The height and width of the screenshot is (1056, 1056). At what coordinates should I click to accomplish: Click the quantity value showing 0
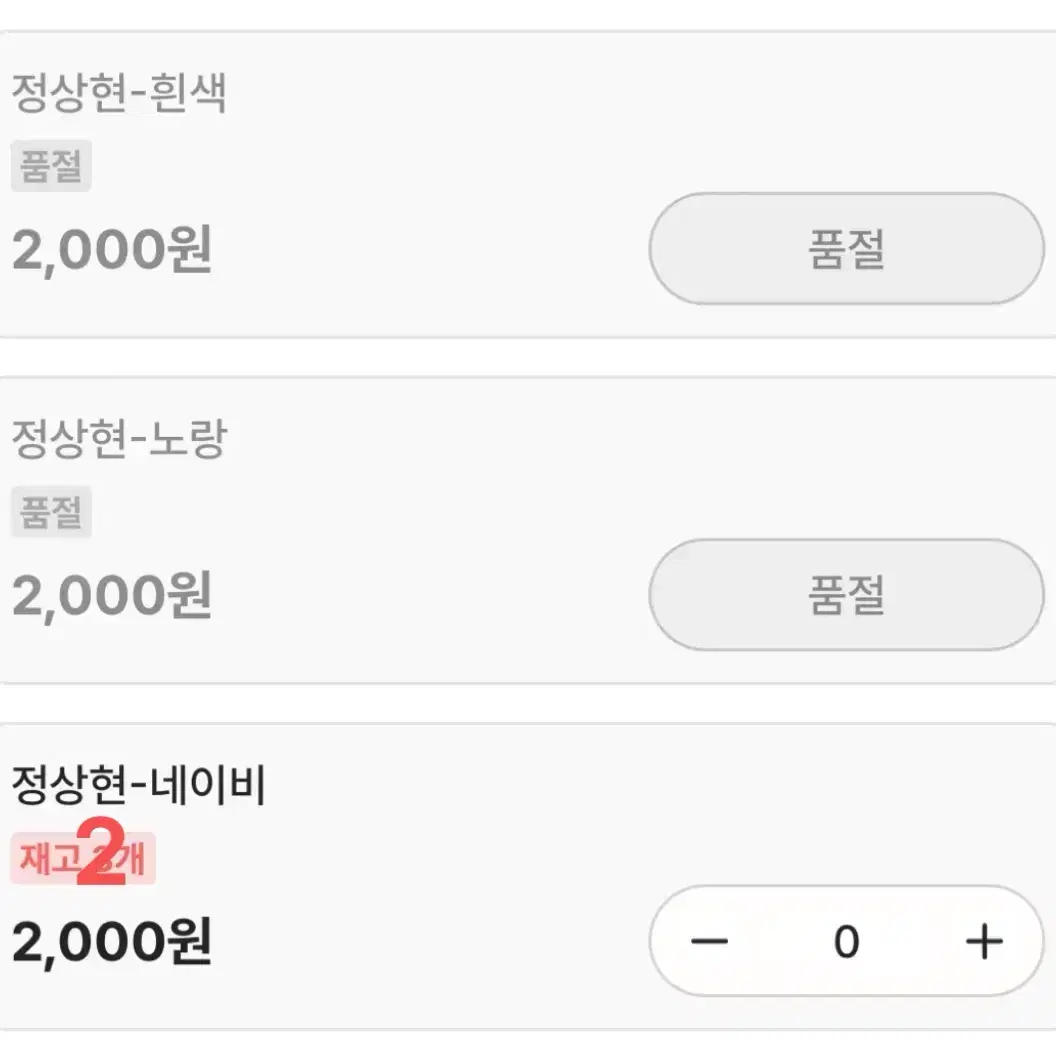(x=847, y=940)
